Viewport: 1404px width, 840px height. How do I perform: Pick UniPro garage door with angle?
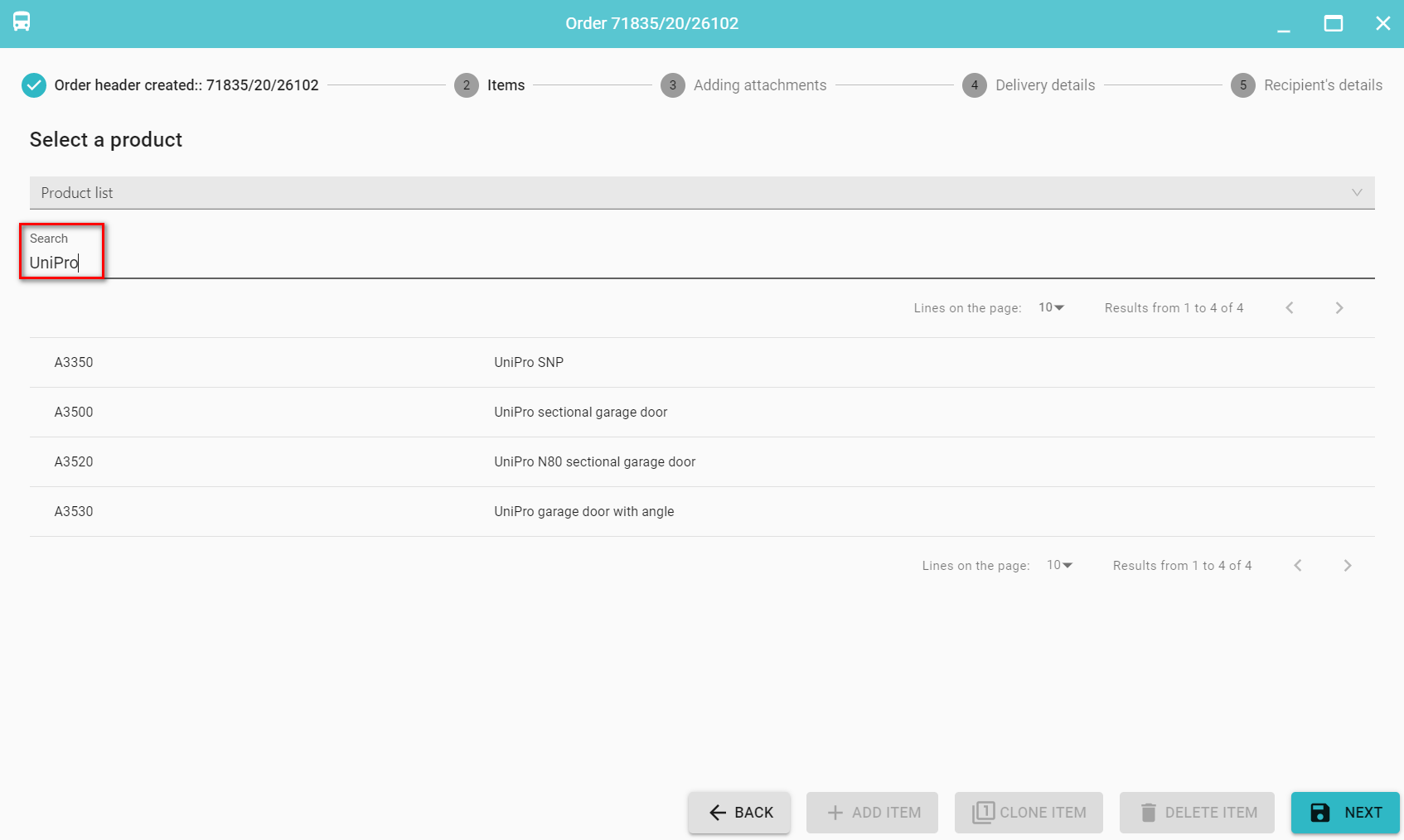pos(583,512)
